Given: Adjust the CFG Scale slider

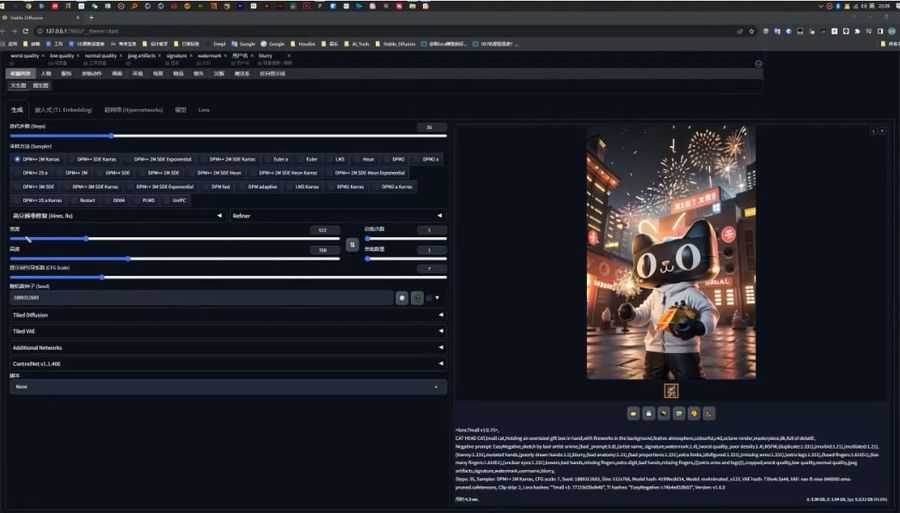Looking at the screenshot, I should (x=228, y=277).
